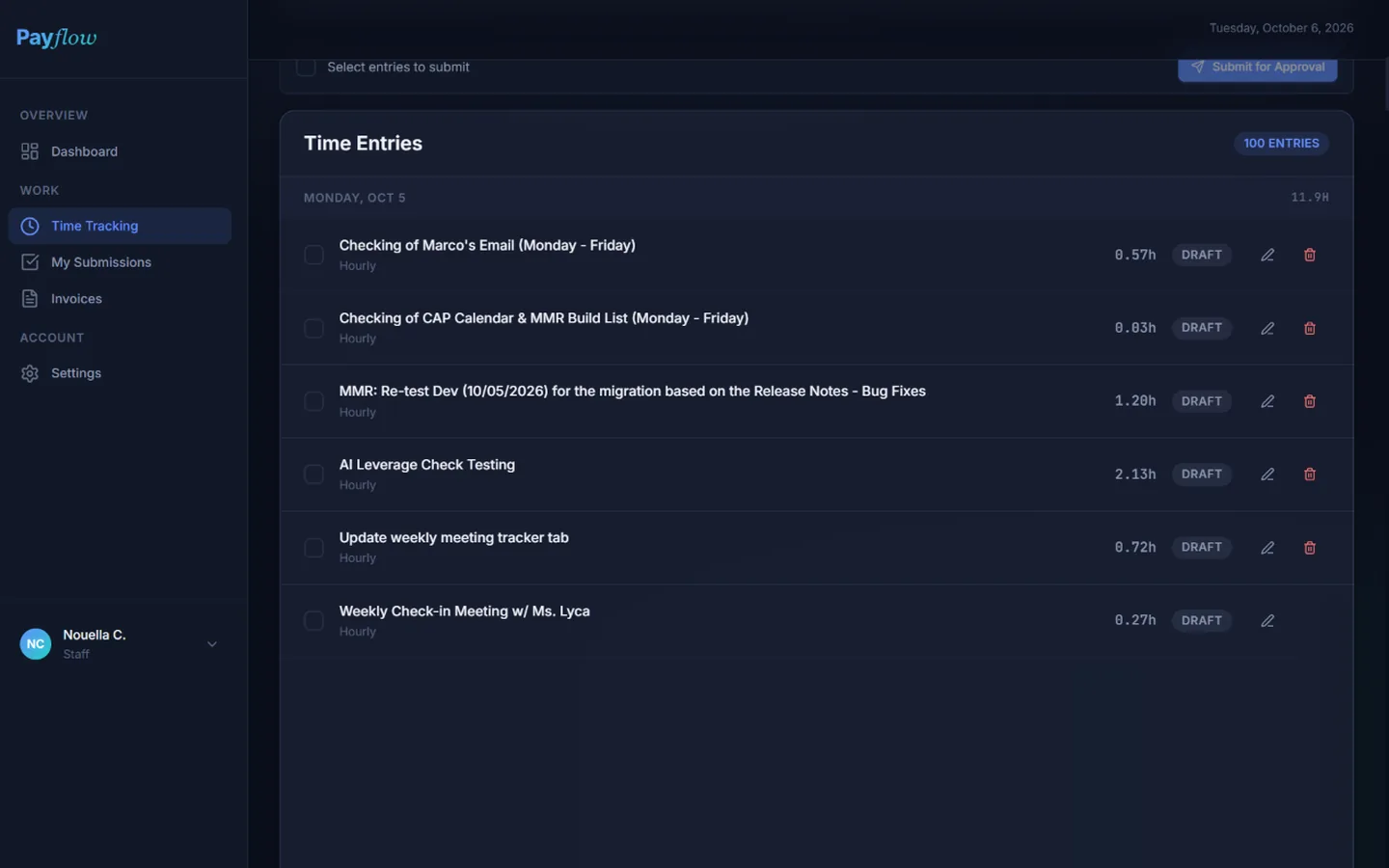Click the Time Entries heading

[x=363, y=144]
